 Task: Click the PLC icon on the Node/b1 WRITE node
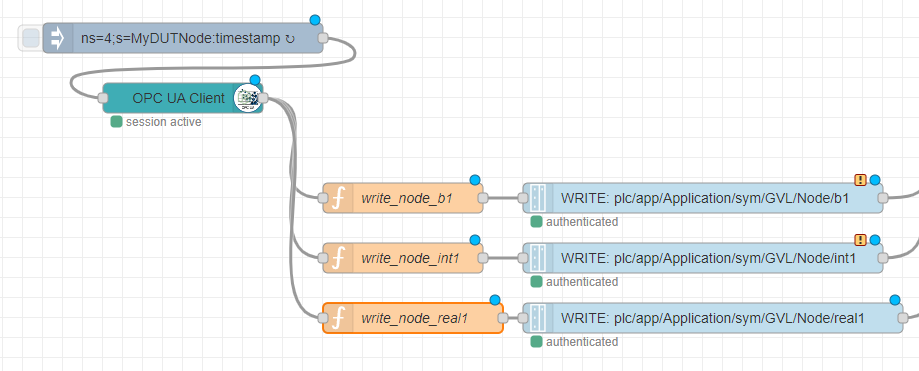[538, 198]
